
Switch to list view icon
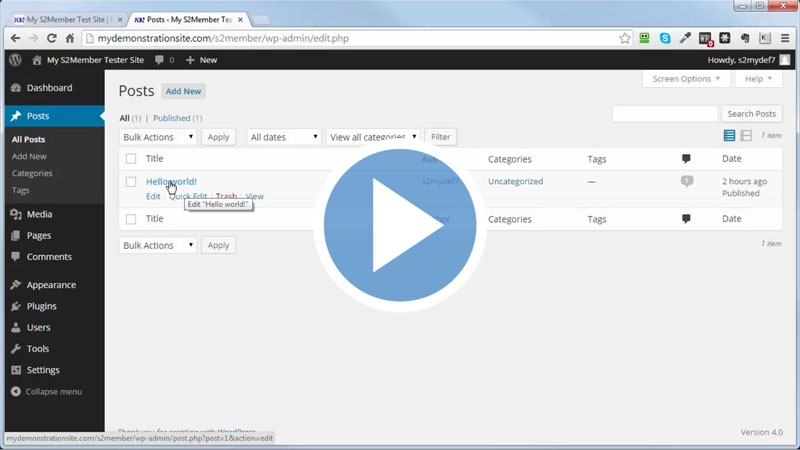(729, 136)
